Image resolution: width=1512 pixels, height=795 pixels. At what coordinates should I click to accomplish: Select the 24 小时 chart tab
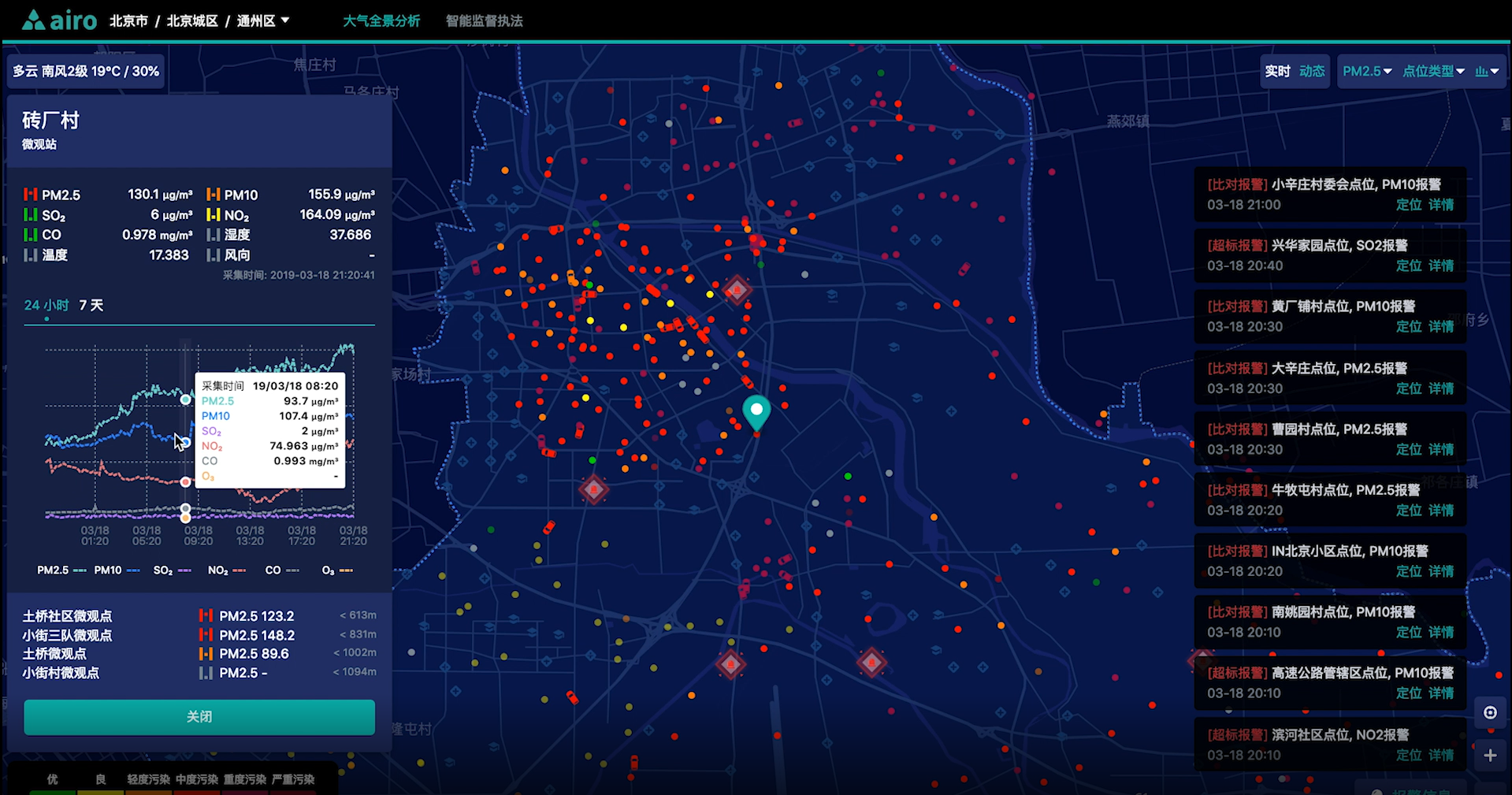tap(46, 305)
